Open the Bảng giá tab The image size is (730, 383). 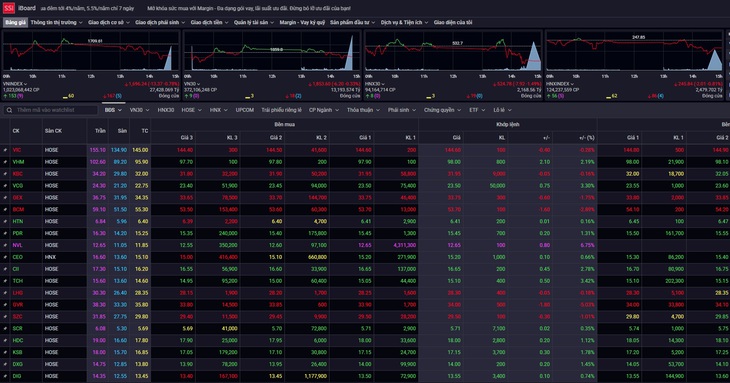tap(15, 22)
